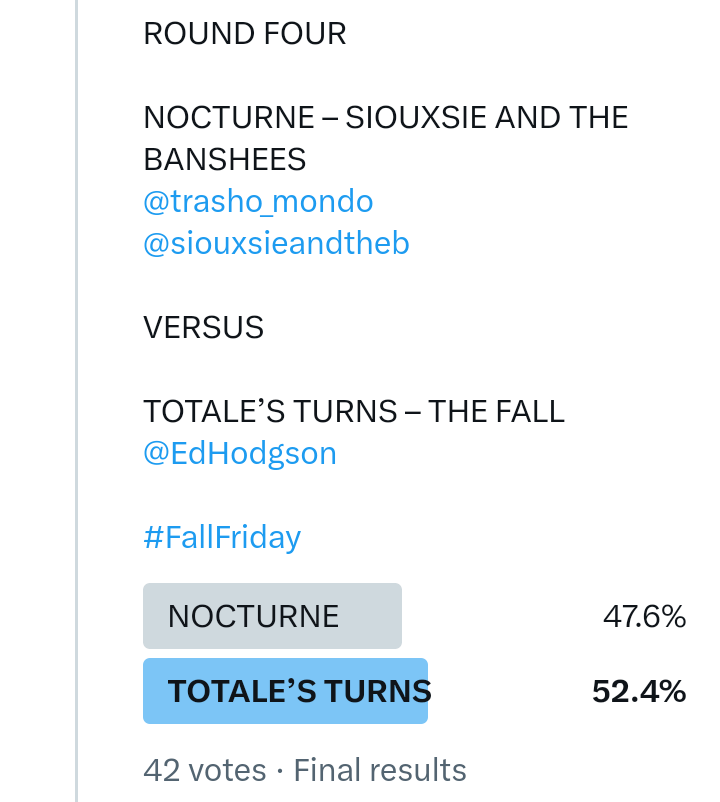Click the dot separator after "42 votes"
The height and width of the screenshot is (802, 720).
tap(280, 771)
